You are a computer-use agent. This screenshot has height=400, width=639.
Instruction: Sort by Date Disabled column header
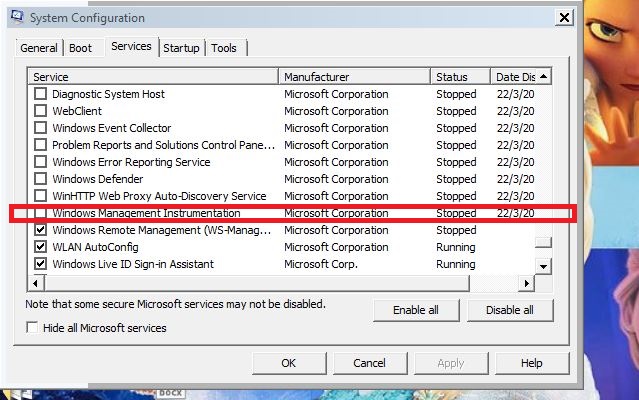point(515,77)
